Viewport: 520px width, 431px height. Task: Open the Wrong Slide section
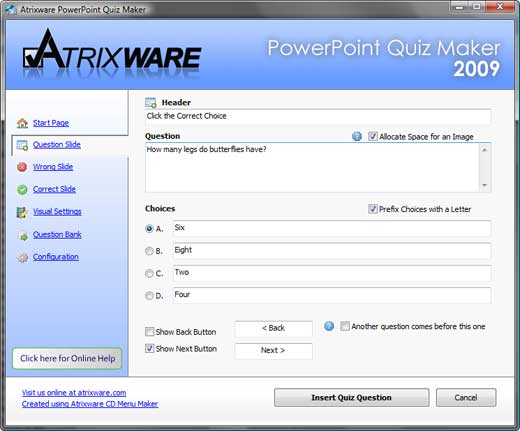coord(53,167)
